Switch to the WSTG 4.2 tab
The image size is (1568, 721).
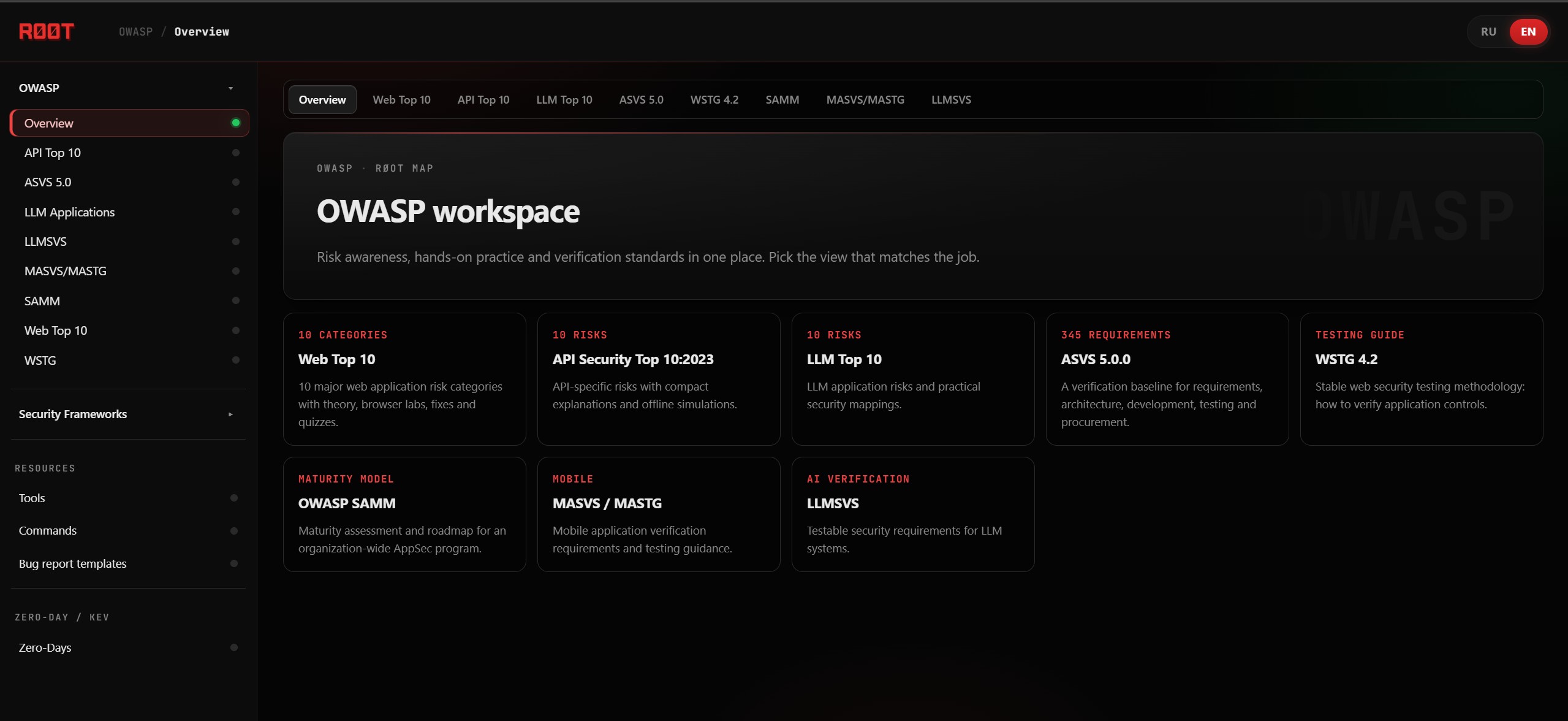click(x=714, y=99)
